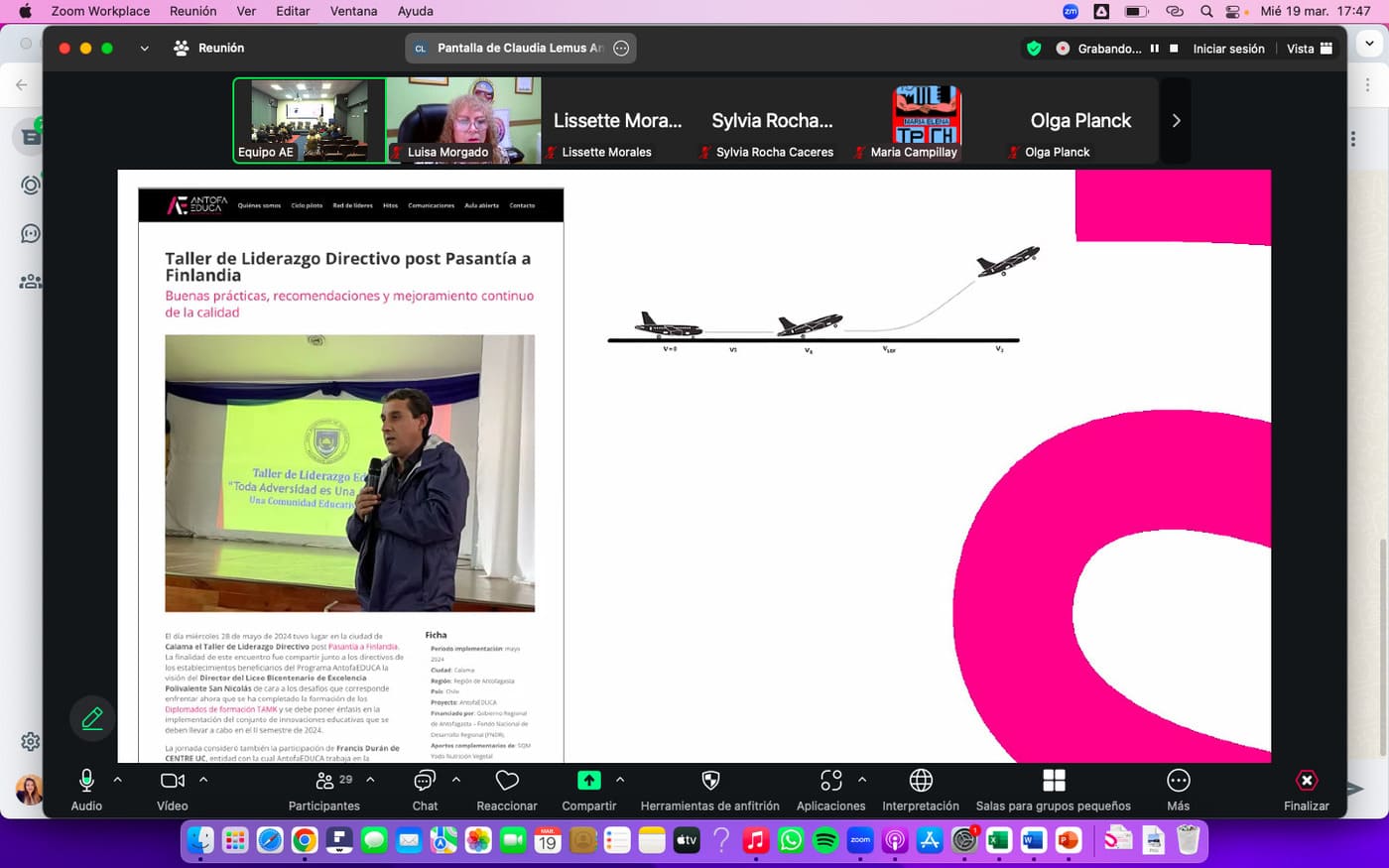Expand video options arrow next to Vídeo
Viewport: 1389px width, 868px height.
click(x=203, y=780)
